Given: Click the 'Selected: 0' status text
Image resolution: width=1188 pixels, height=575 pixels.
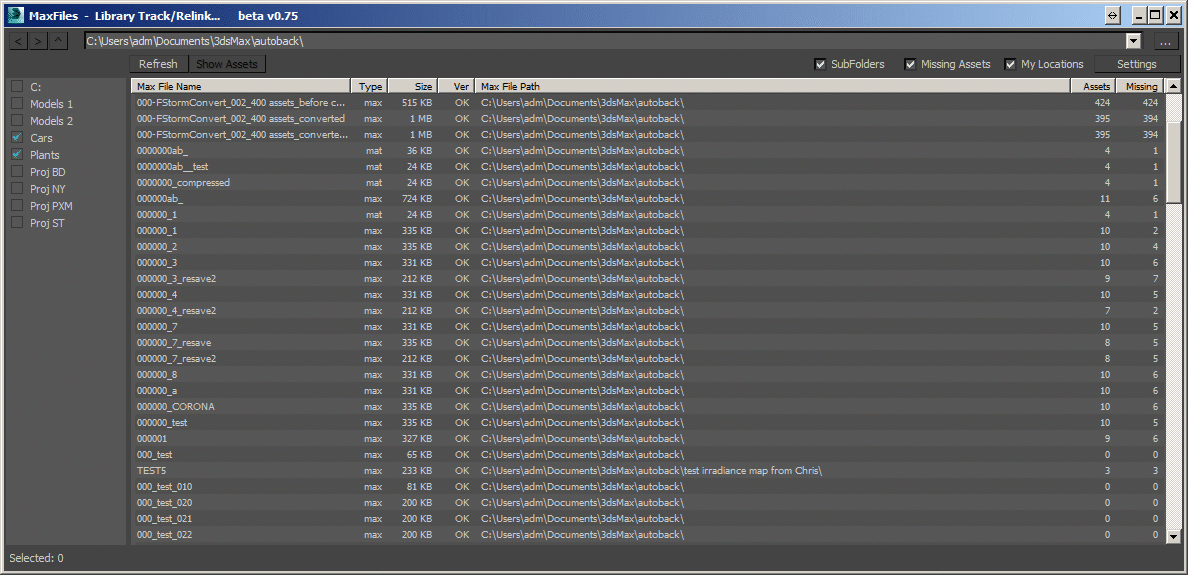Looking at the screenshot, I should tap(36, 558).
